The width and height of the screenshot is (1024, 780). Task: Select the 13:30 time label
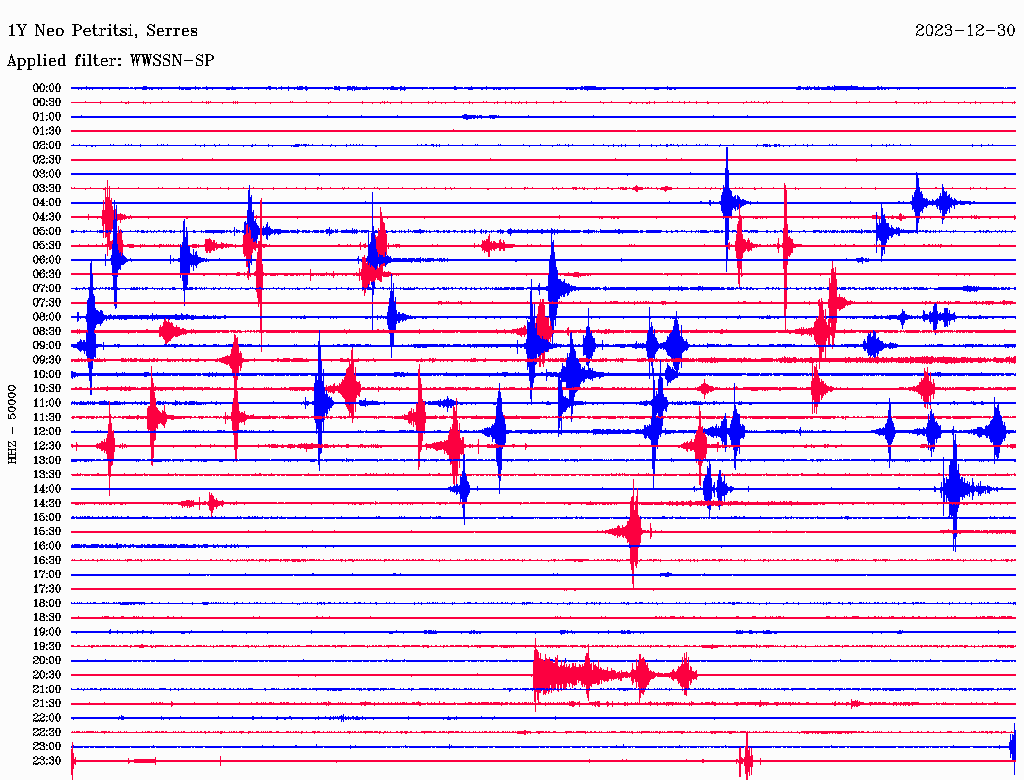[x=47, y=474]
